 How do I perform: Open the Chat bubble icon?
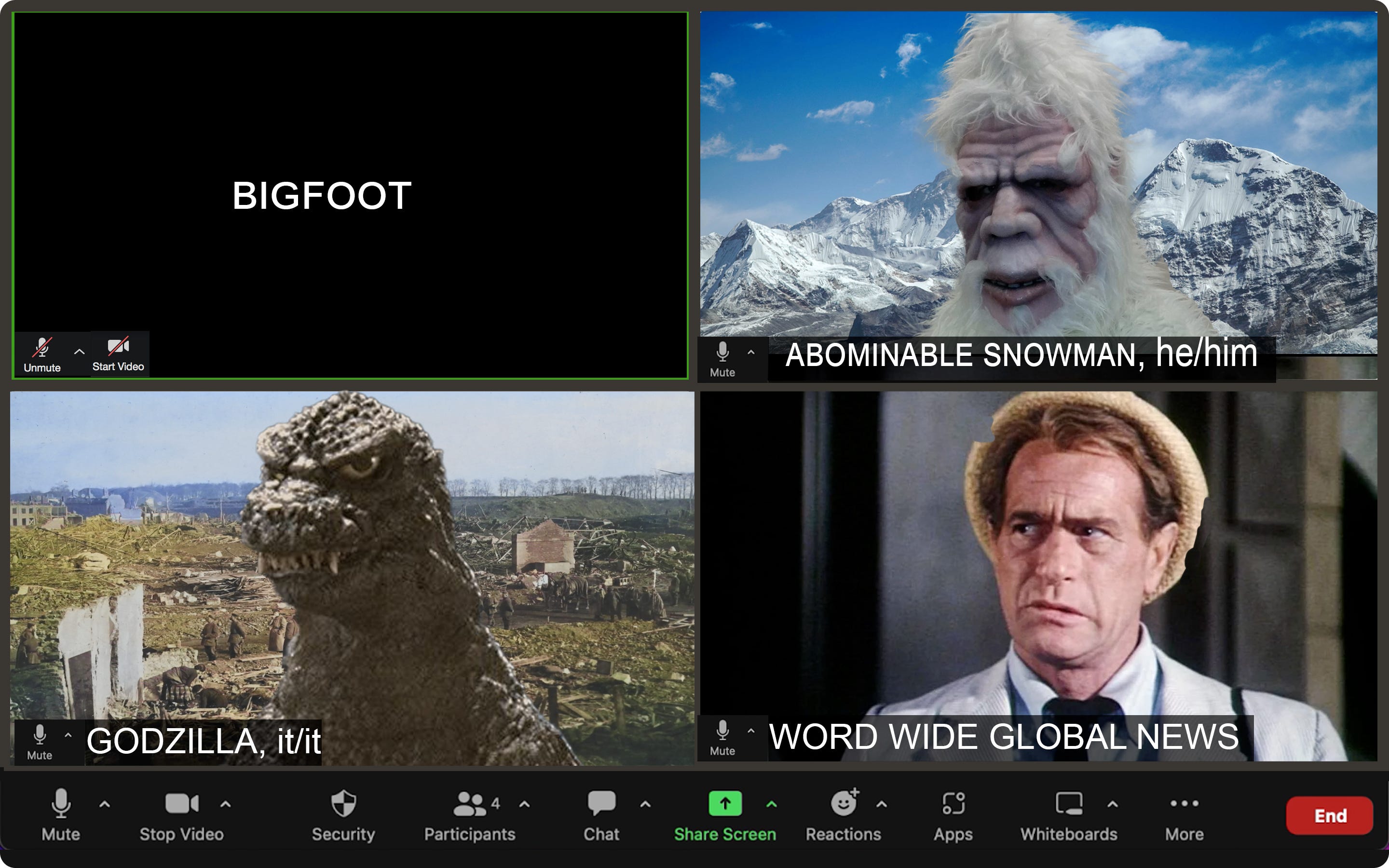tap(601, 802)
